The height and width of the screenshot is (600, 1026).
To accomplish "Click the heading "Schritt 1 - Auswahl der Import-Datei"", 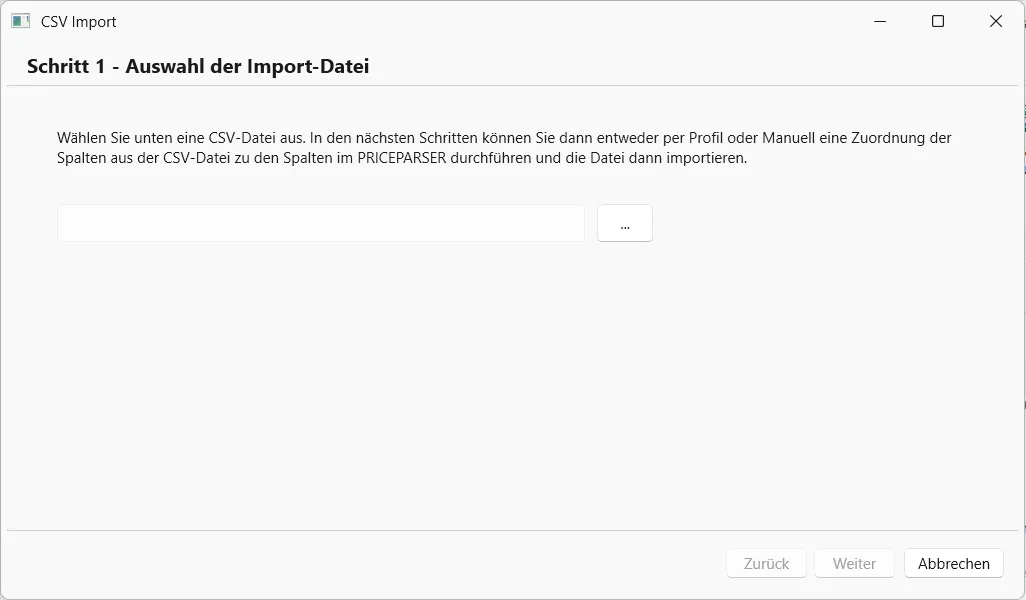I will coord(198,66).
